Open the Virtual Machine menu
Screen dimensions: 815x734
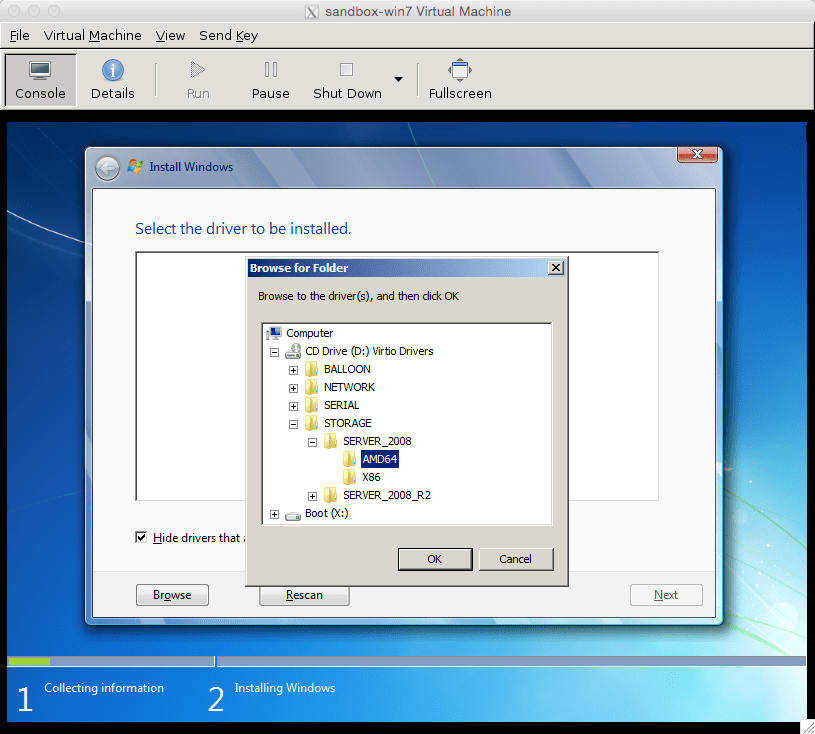(x=93, y=35)
